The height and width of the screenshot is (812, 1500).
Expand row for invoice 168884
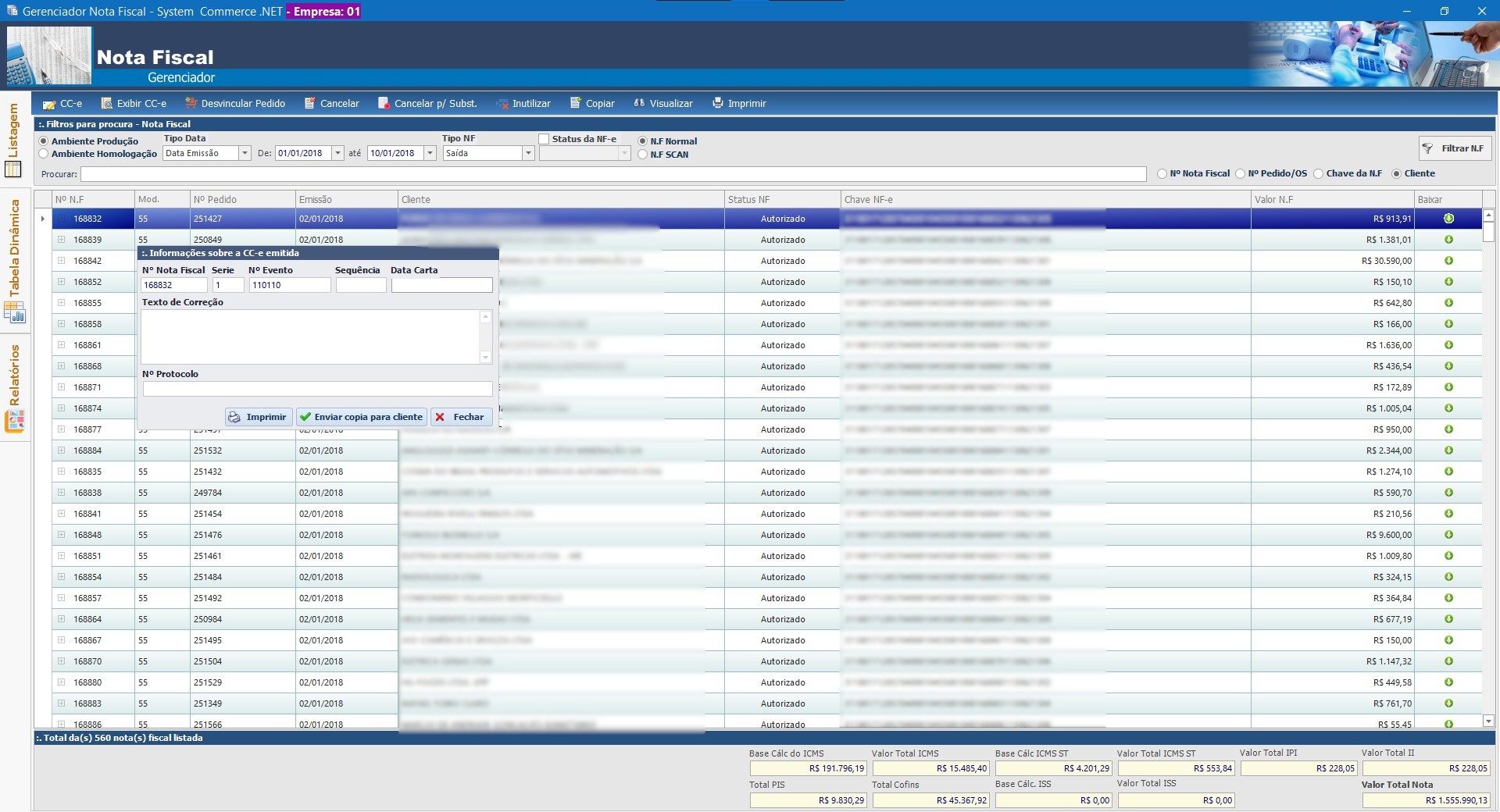tap(61, 451)
